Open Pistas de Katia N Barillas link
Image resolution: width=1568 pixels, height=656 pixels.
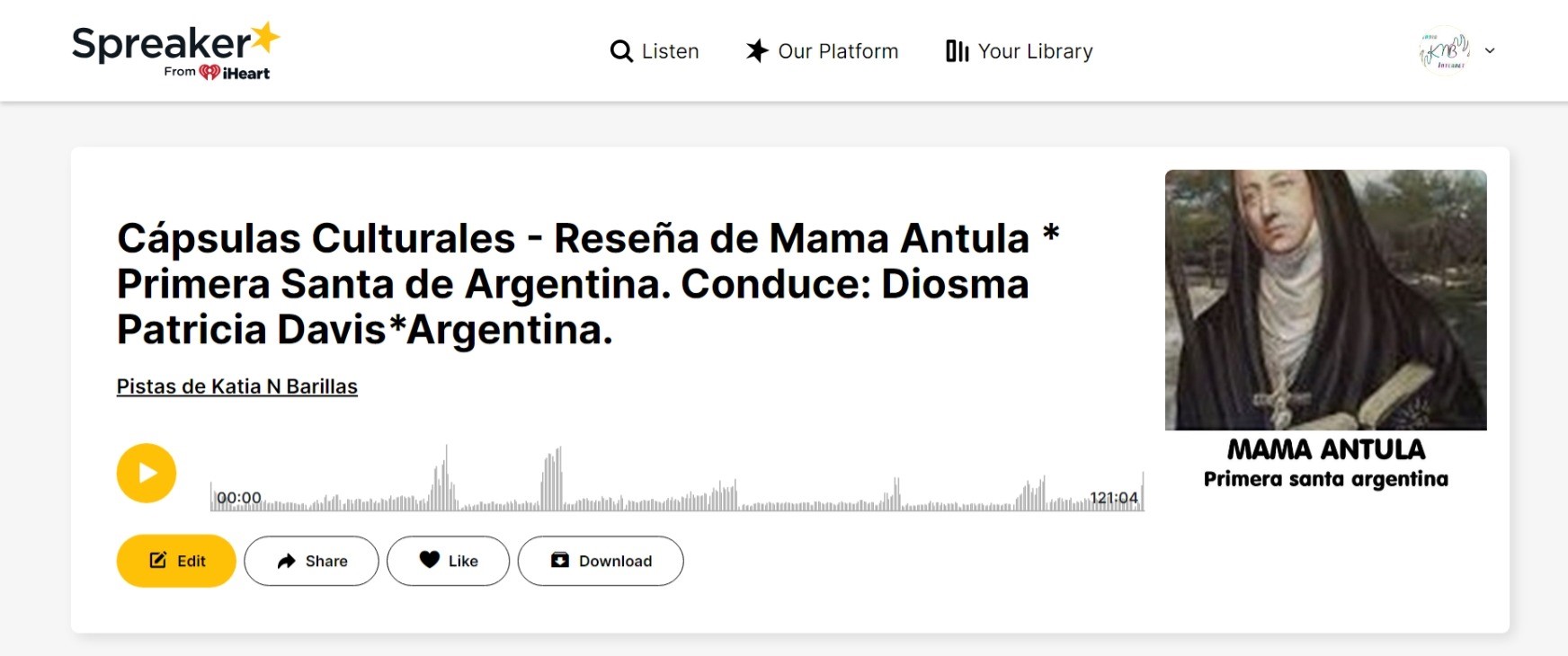[x=237, y=386]
